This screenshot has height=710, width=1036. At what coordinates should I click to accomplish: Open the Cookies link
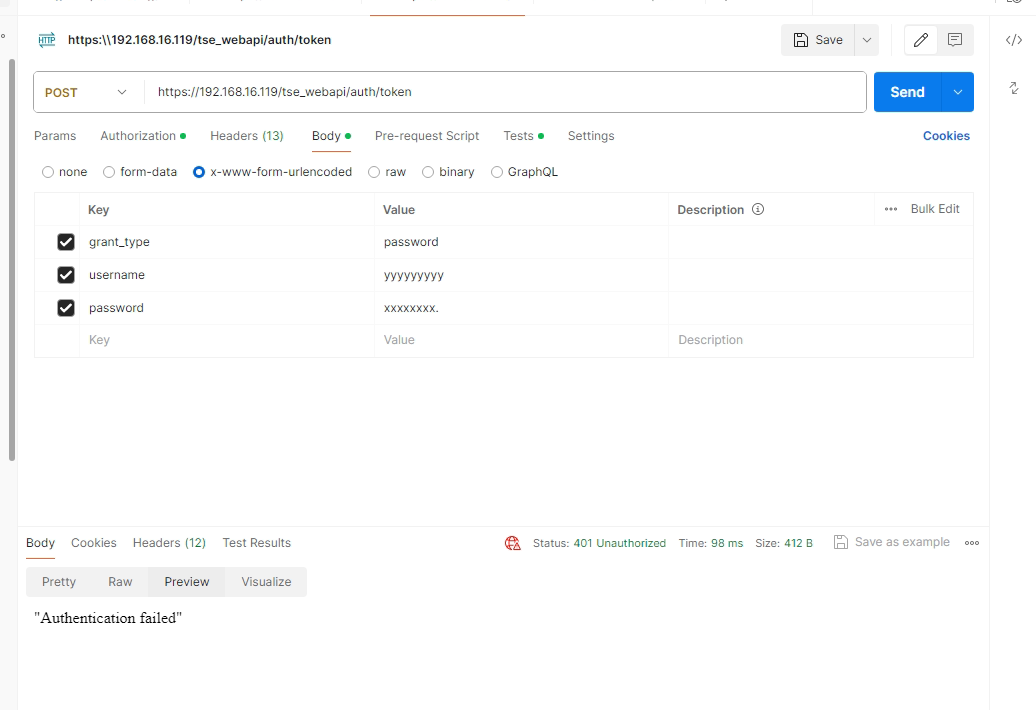(946, 136)
